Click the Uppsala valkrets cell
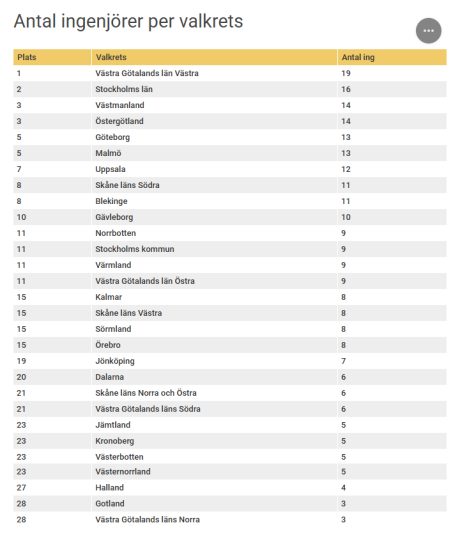460x539 pixels. [x=214, y=169]
